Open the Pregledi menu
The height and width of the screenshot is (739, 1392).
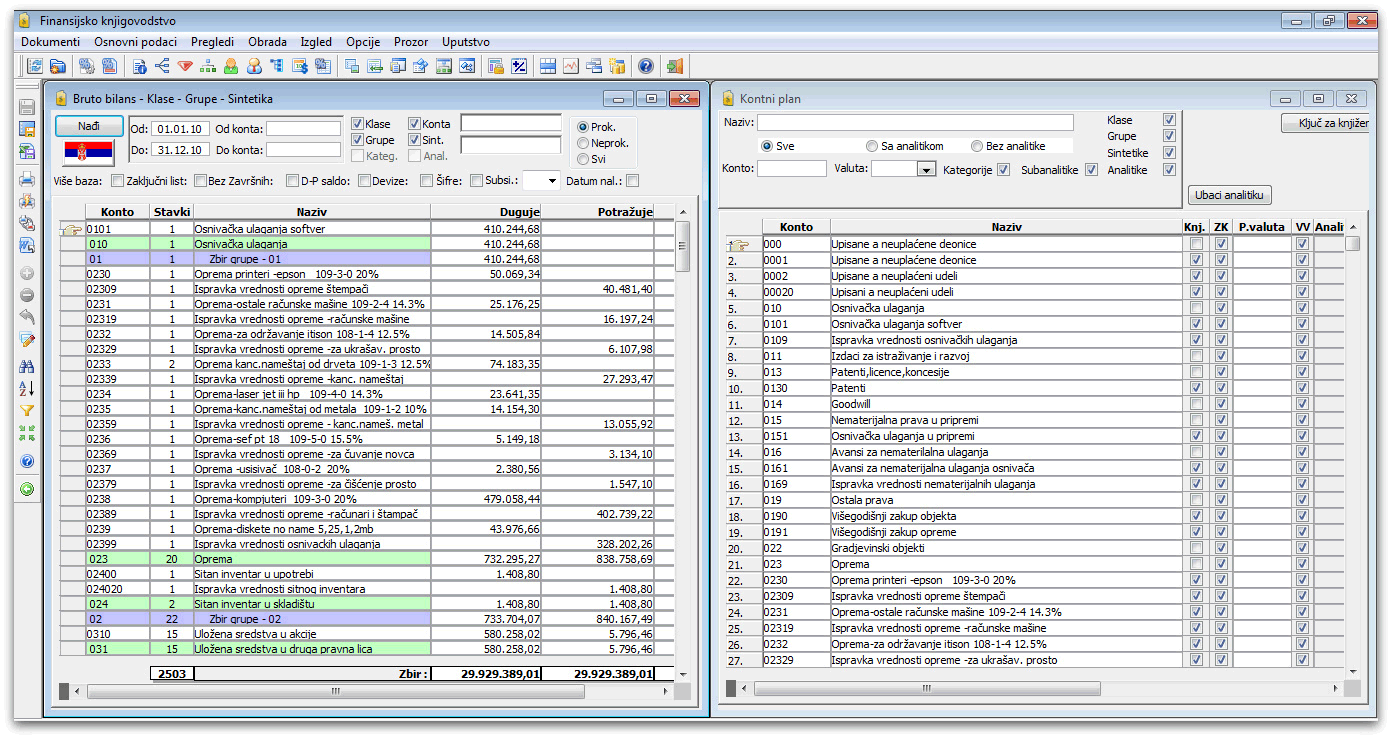(211, 42)
